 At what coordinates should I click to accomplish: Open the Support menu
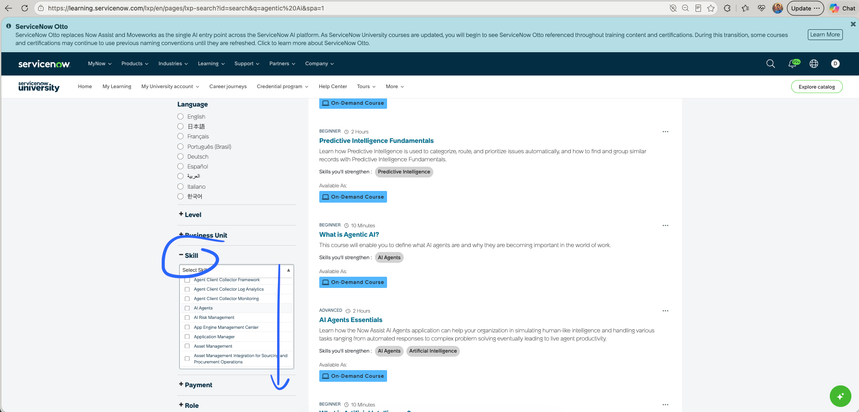tap(247, 64)
